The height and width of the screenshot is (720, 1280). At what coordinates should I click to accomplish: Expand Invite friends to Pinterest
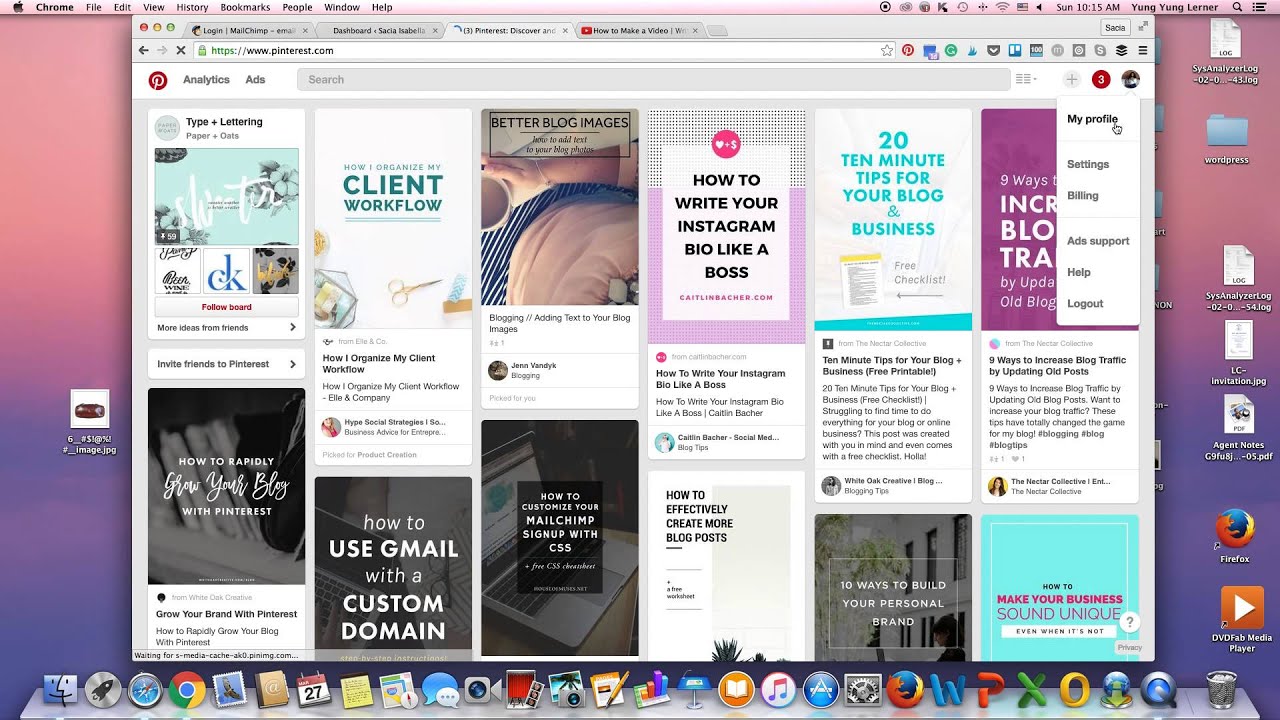[226, 364]
